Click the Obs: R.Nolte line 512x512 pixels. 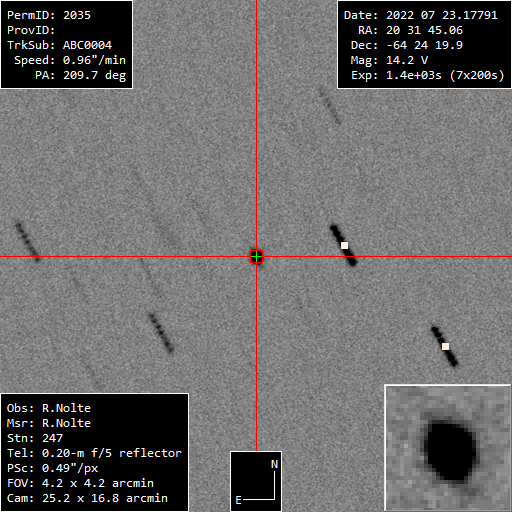49,408
